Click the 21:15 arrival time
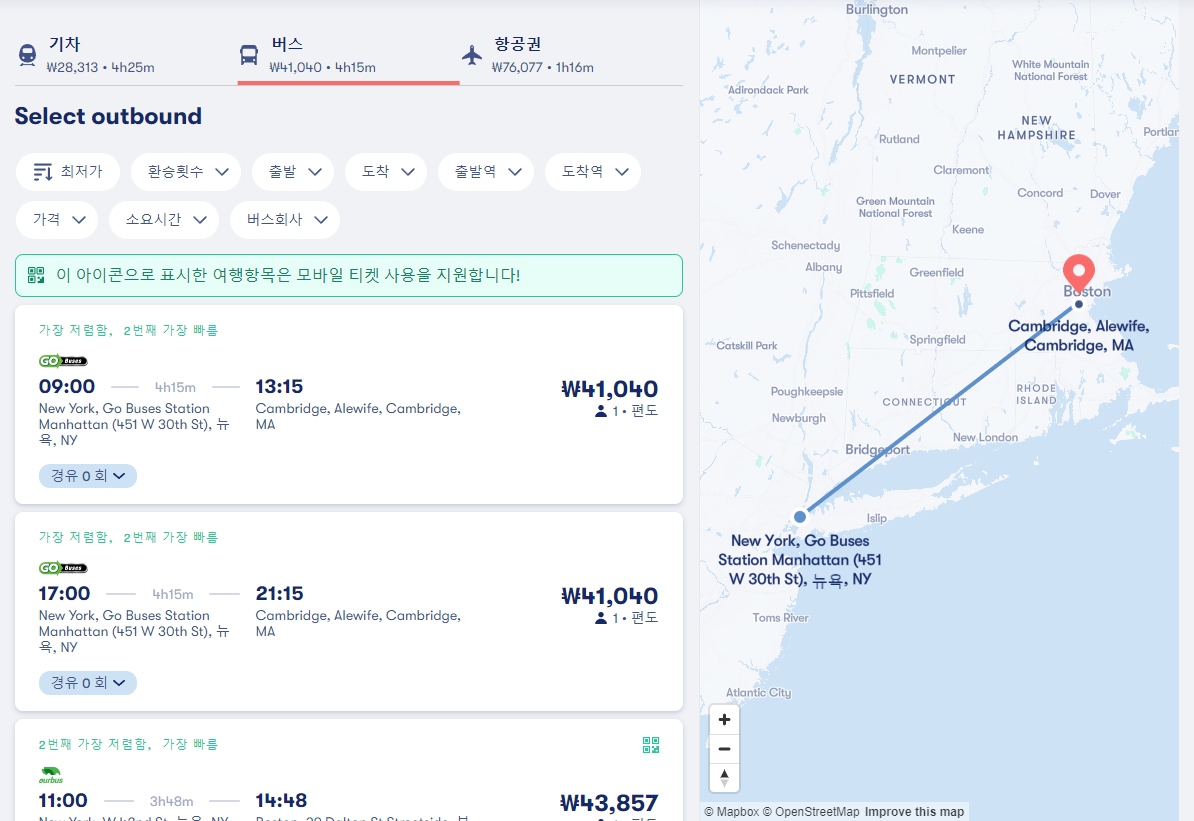 pos(279,594)
